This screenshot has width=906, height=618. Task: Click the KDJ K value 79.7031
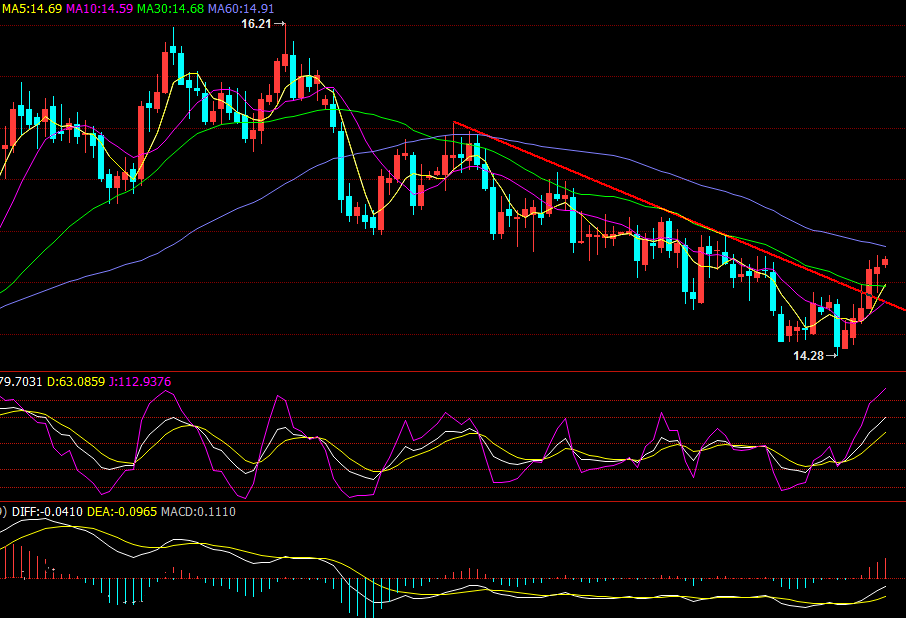pos(18,381)
